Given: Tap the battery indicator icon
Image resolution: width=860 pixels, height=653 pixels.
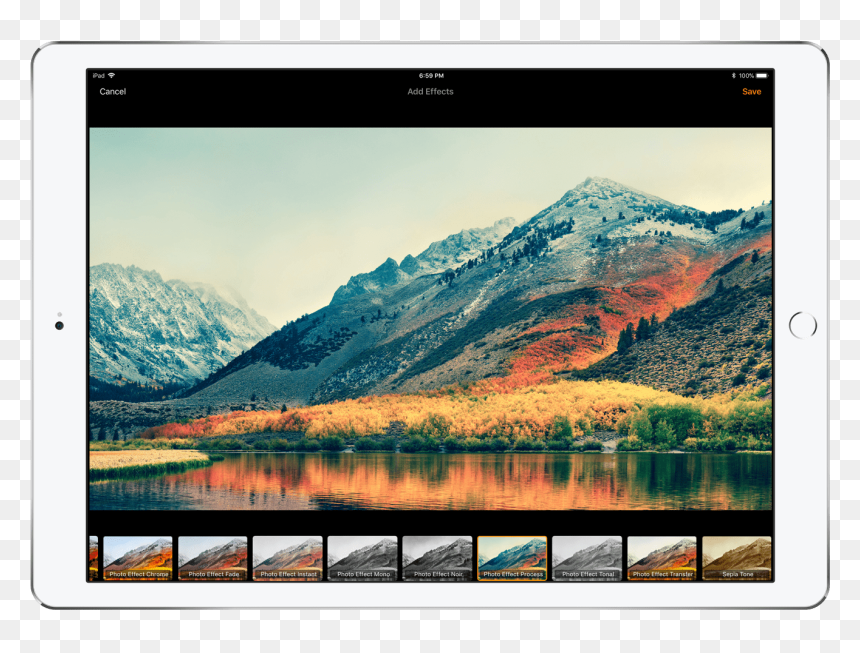Looking at the screenshot, I should [x=762, y=76].
